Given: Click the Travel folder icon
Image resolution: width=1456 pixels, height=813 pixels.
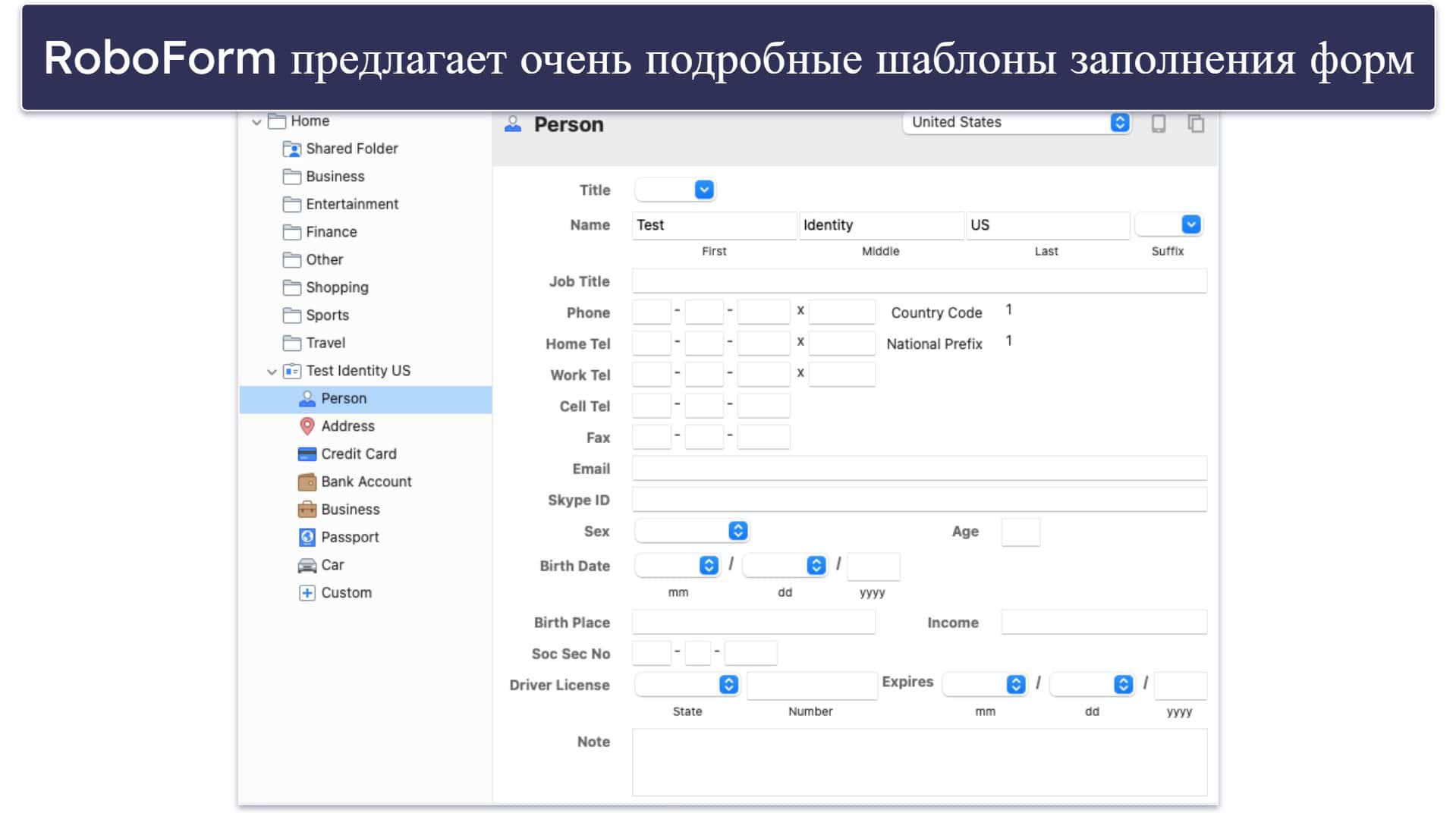Looking at the screenshot, I should point(292,344).
